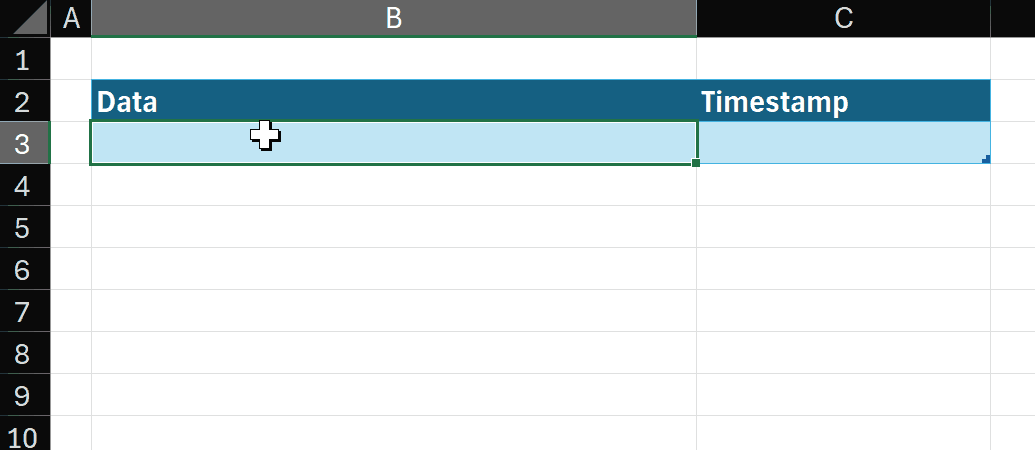Select row 1 header
The height and width of the screenshot is (450, 1035).
point(24,59)
